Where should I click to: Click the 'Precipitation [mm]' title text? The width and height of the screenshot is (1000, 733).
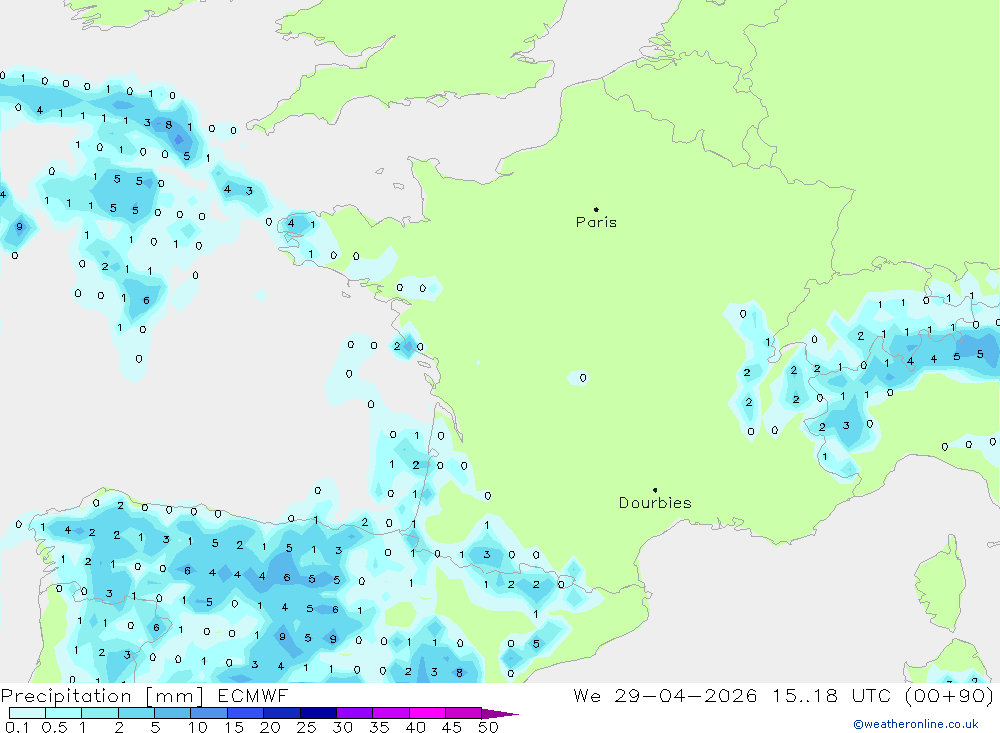102,695
